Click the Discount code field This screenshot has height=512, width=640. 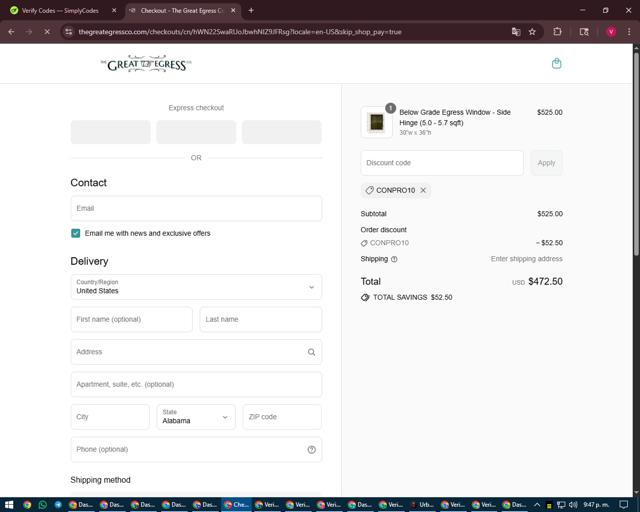[442, 163]
